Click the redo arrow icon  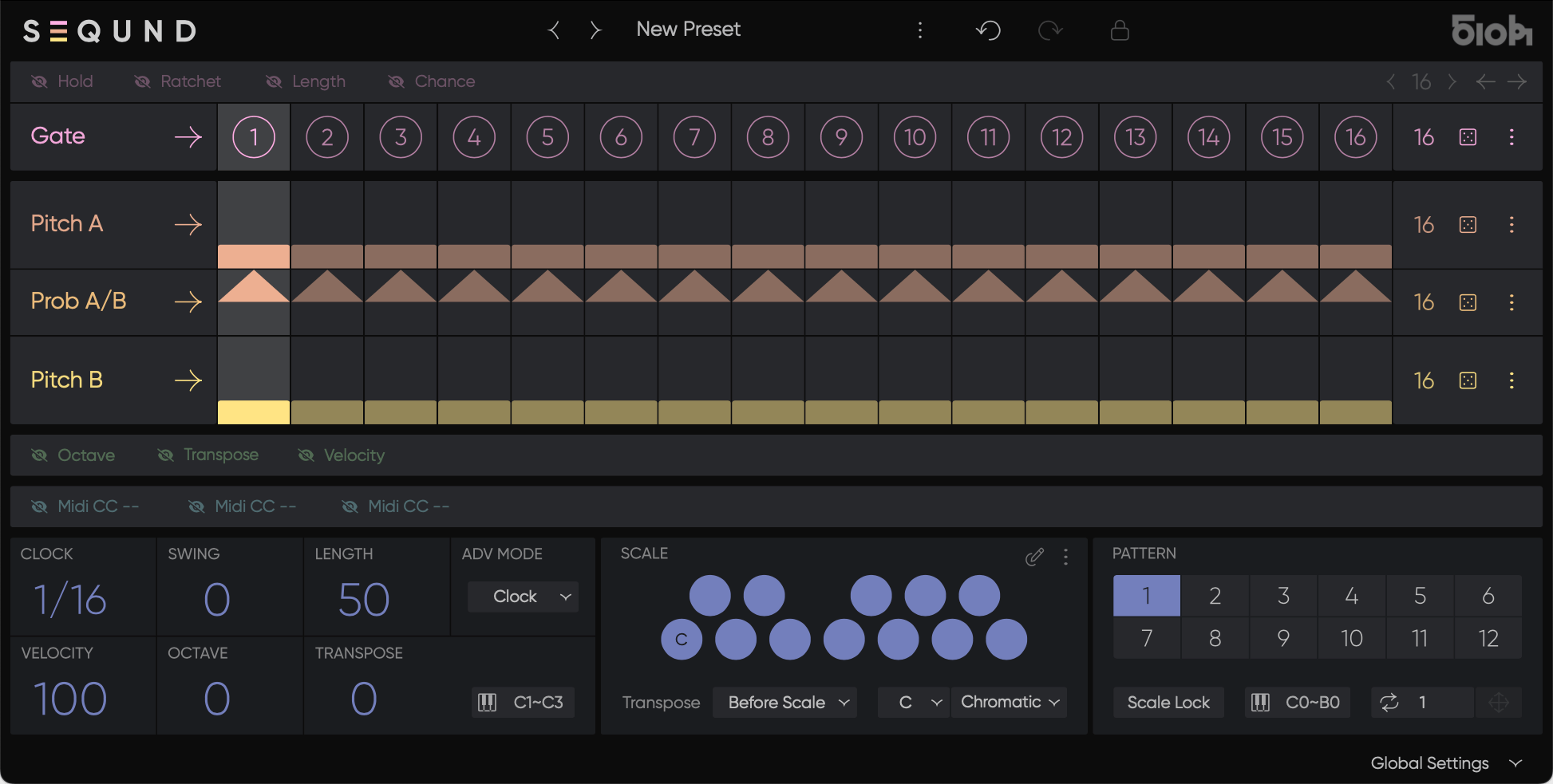(1050, 30)
